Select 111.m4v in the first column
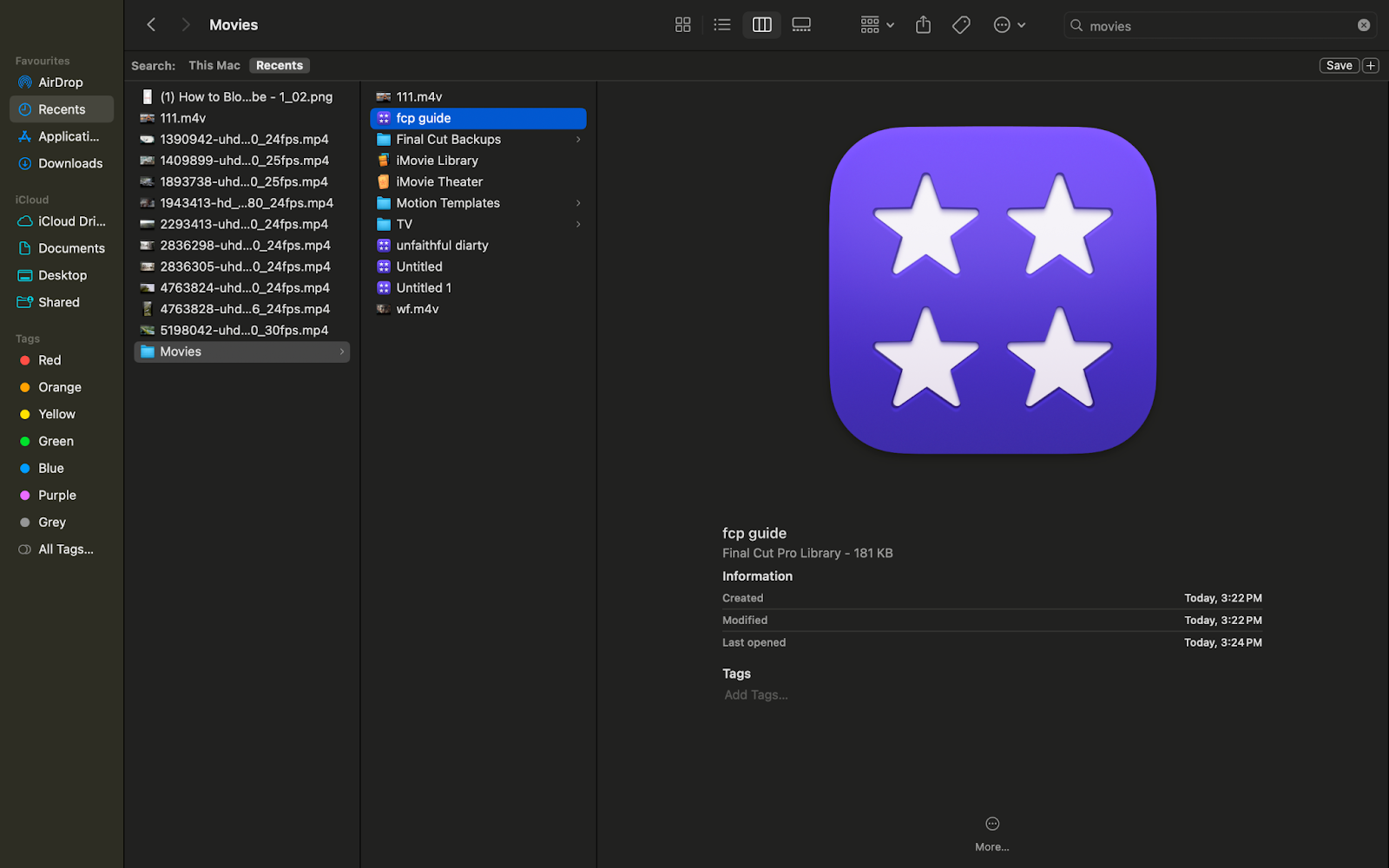Screen dimensions: 1389x868 click(x=242, y=118)
